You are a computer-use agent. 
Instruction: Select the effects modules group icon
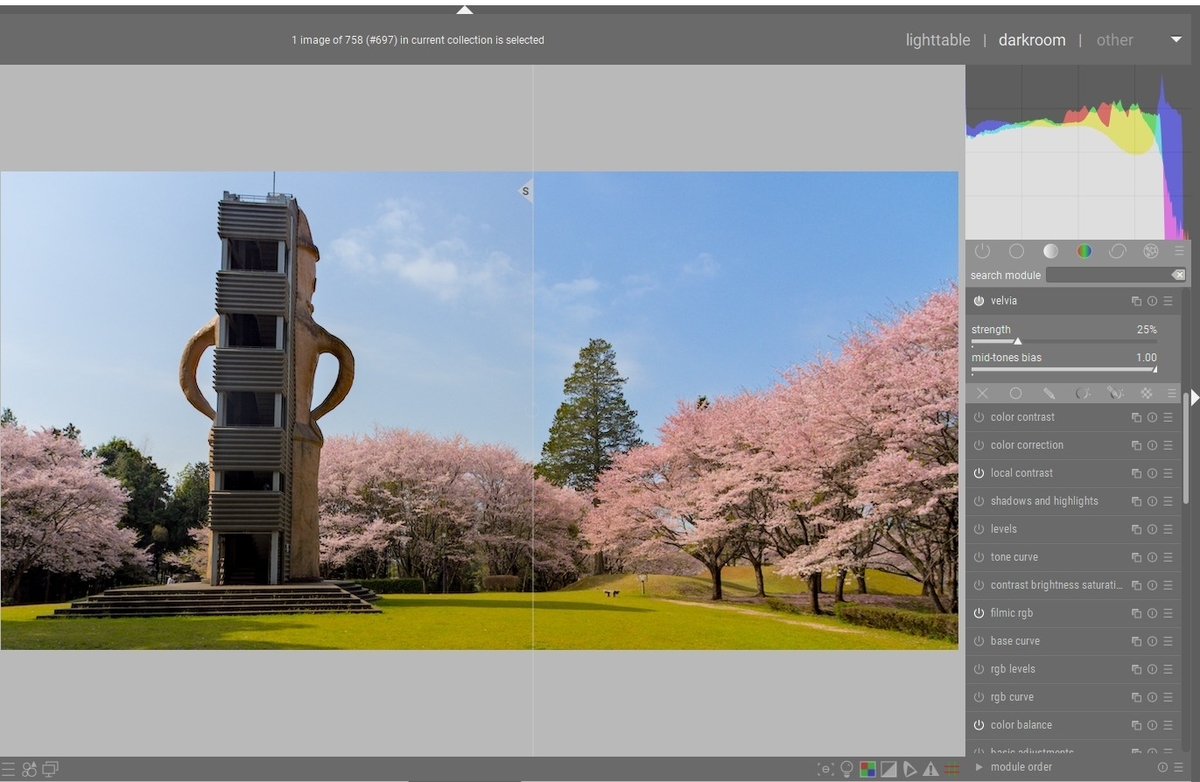pyautogui.click(x=1150, y=251)
